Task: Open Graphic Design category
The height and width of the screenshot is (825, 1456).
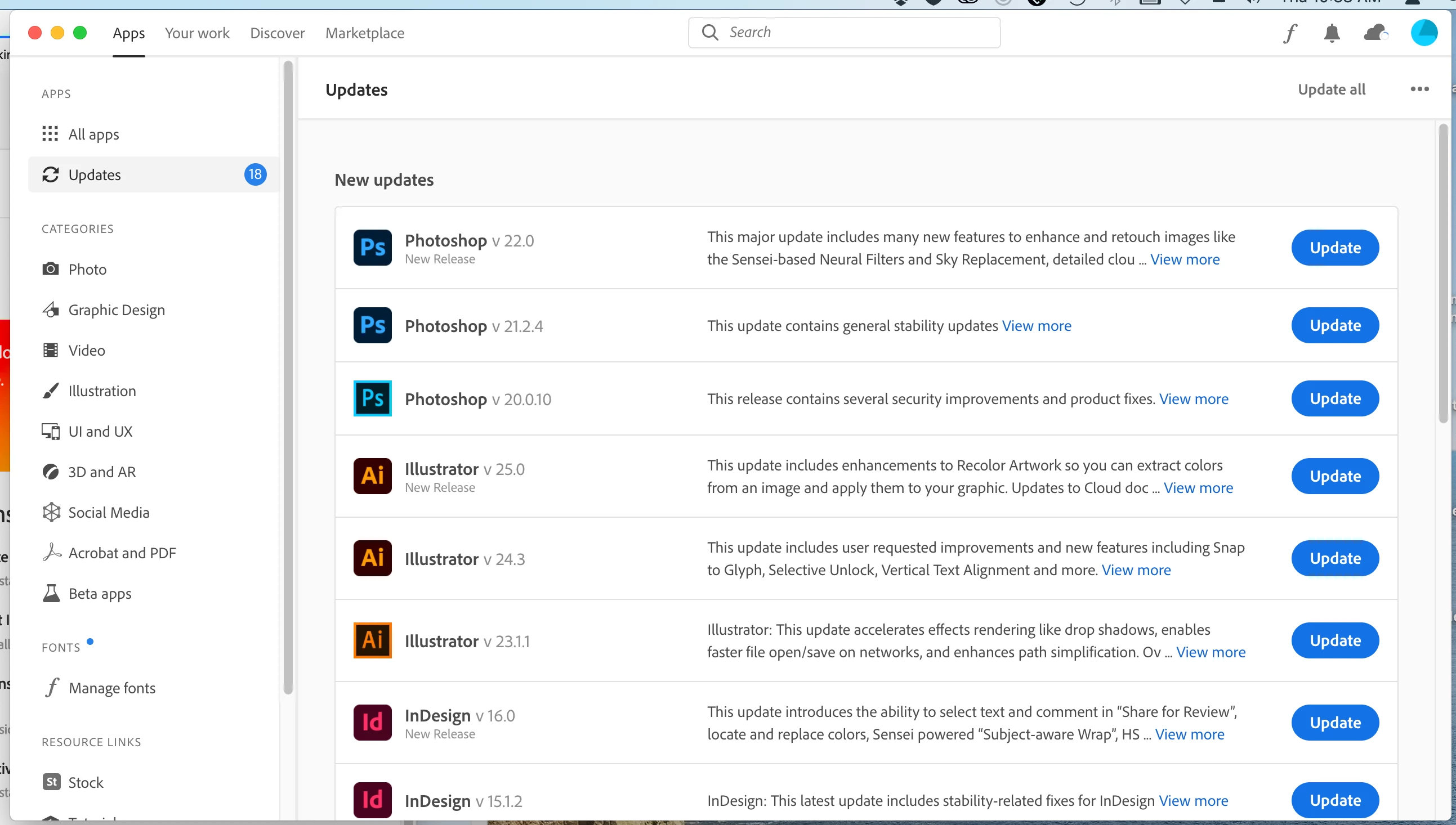Action: coord(116,310)
